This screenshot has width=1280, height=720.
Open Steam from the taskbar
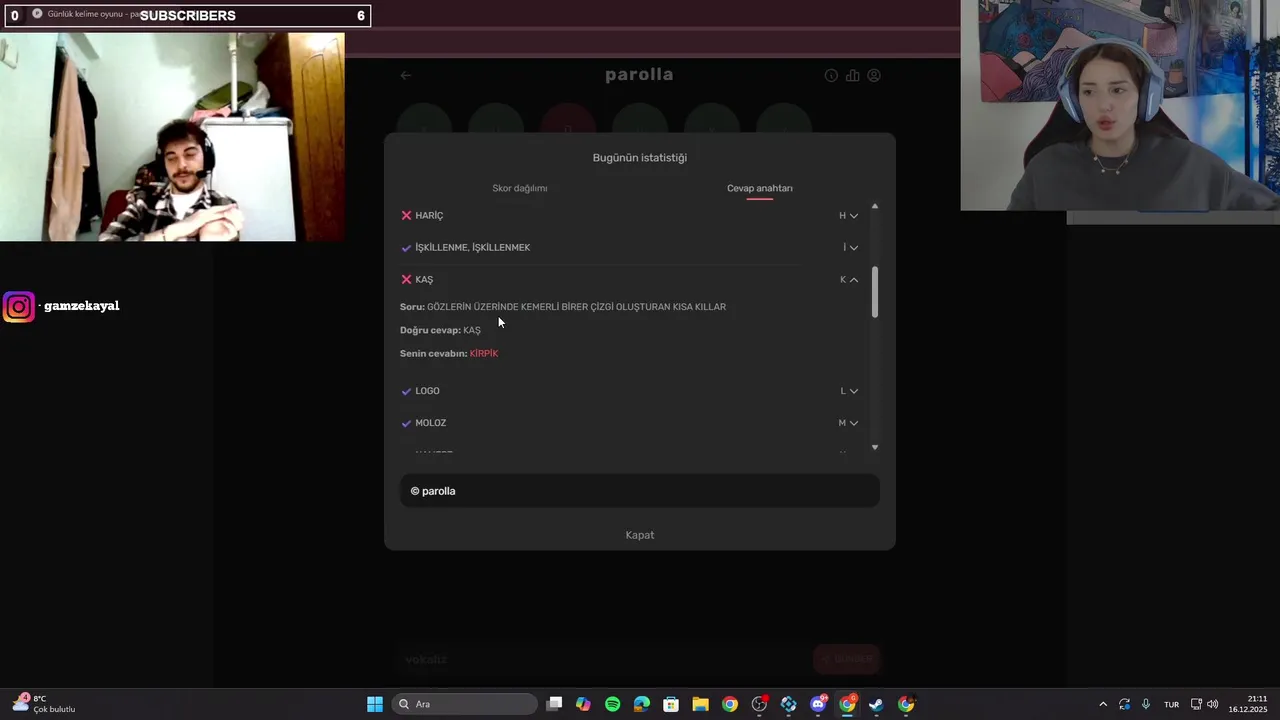tap(876, 704)
